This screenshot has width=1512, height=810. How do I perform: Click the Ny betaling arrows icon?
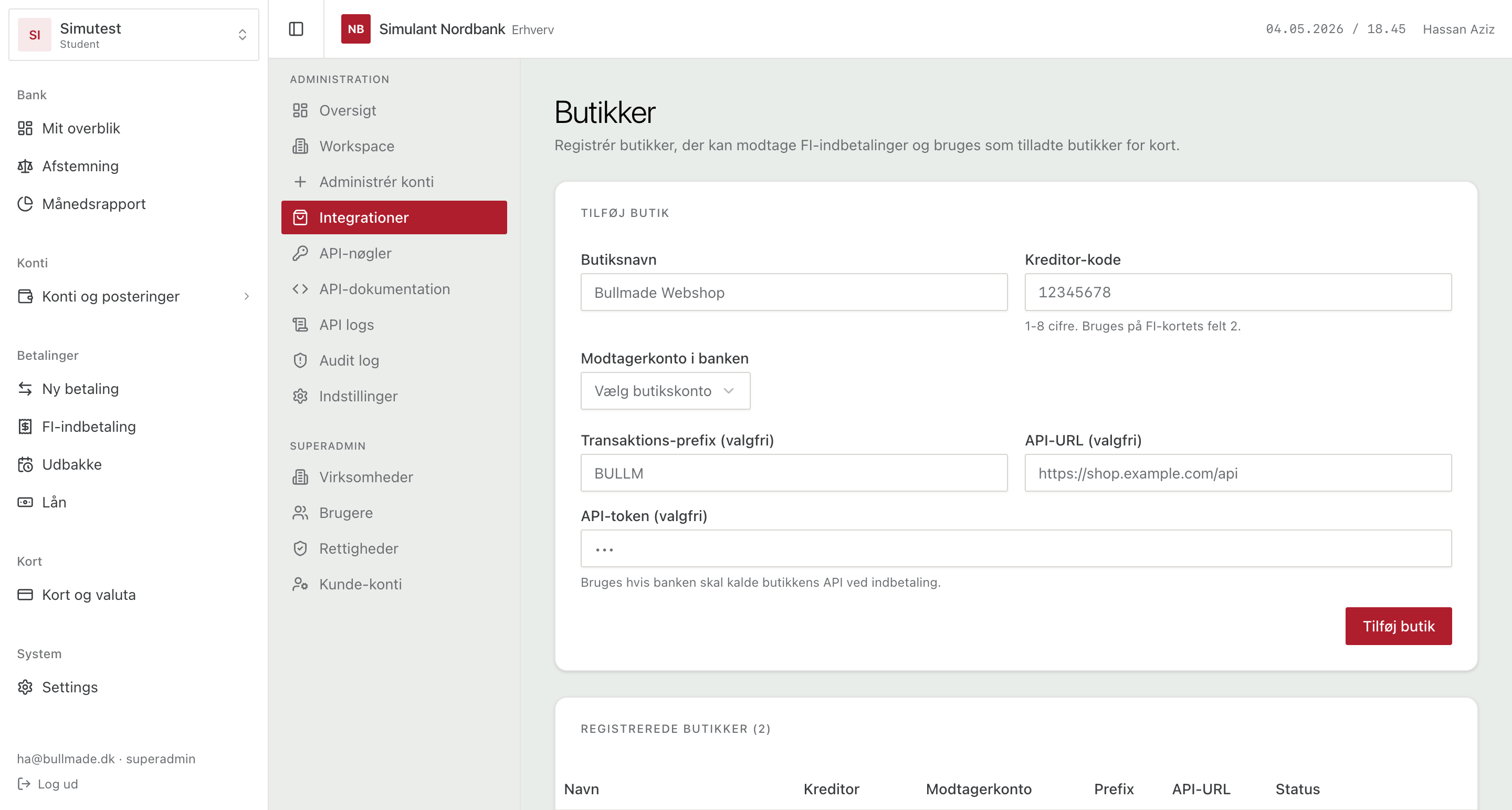[25, 389]
